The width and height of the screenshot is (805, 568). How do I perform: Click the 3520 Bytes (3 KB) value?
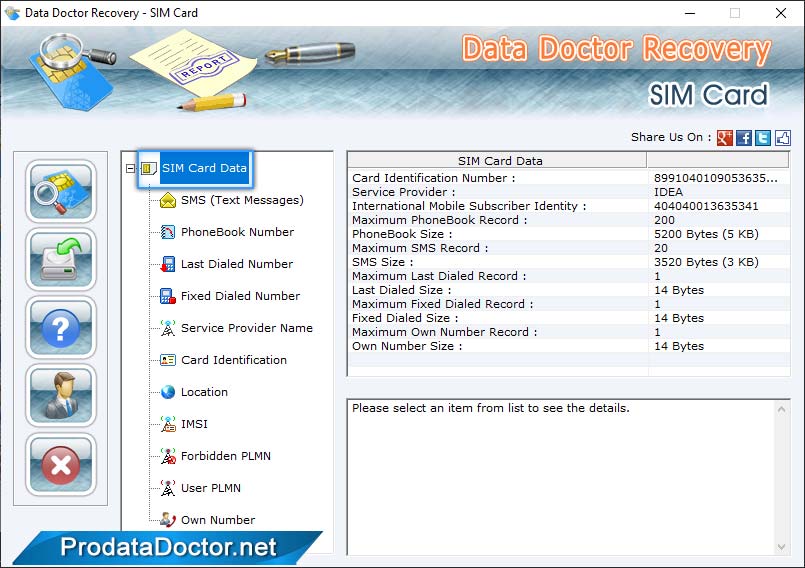tap(706, 262)
